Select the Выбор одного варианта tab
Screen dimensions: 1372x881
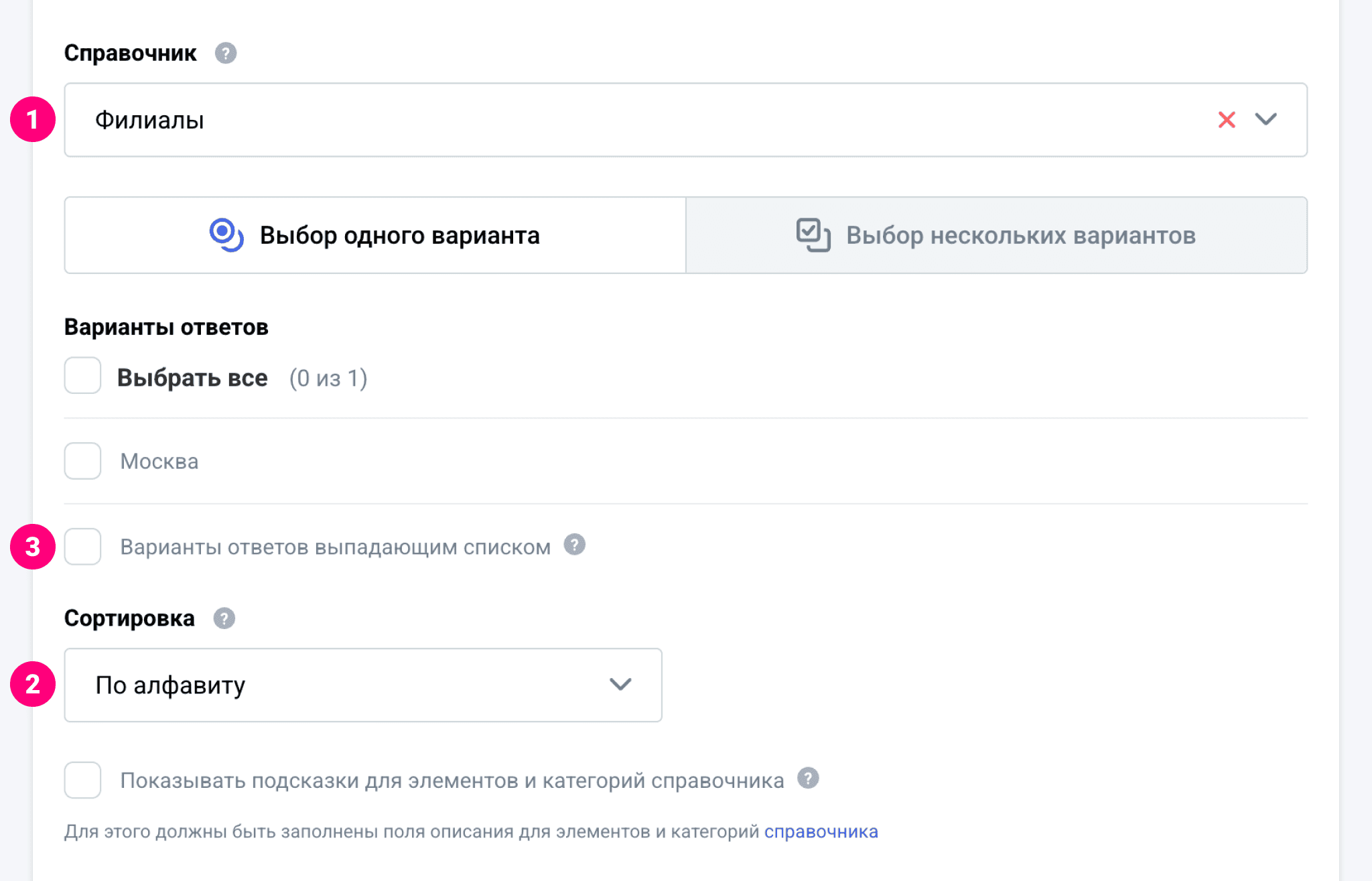399,235
